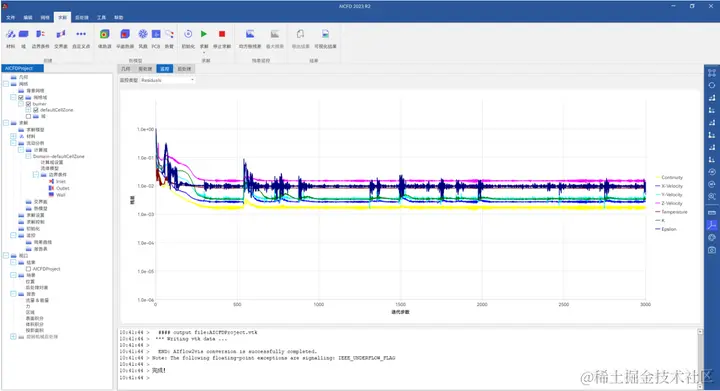Expand the last collapsed node in project tree
This screenshot has width=720, height=391.
[13, 337]
